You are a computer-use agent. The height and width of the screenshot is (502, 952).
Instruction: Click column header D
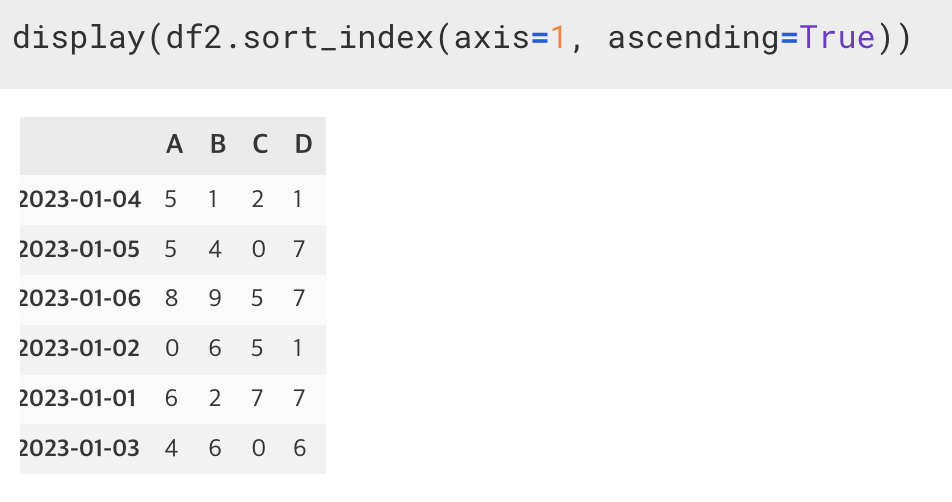pos(303,144)
